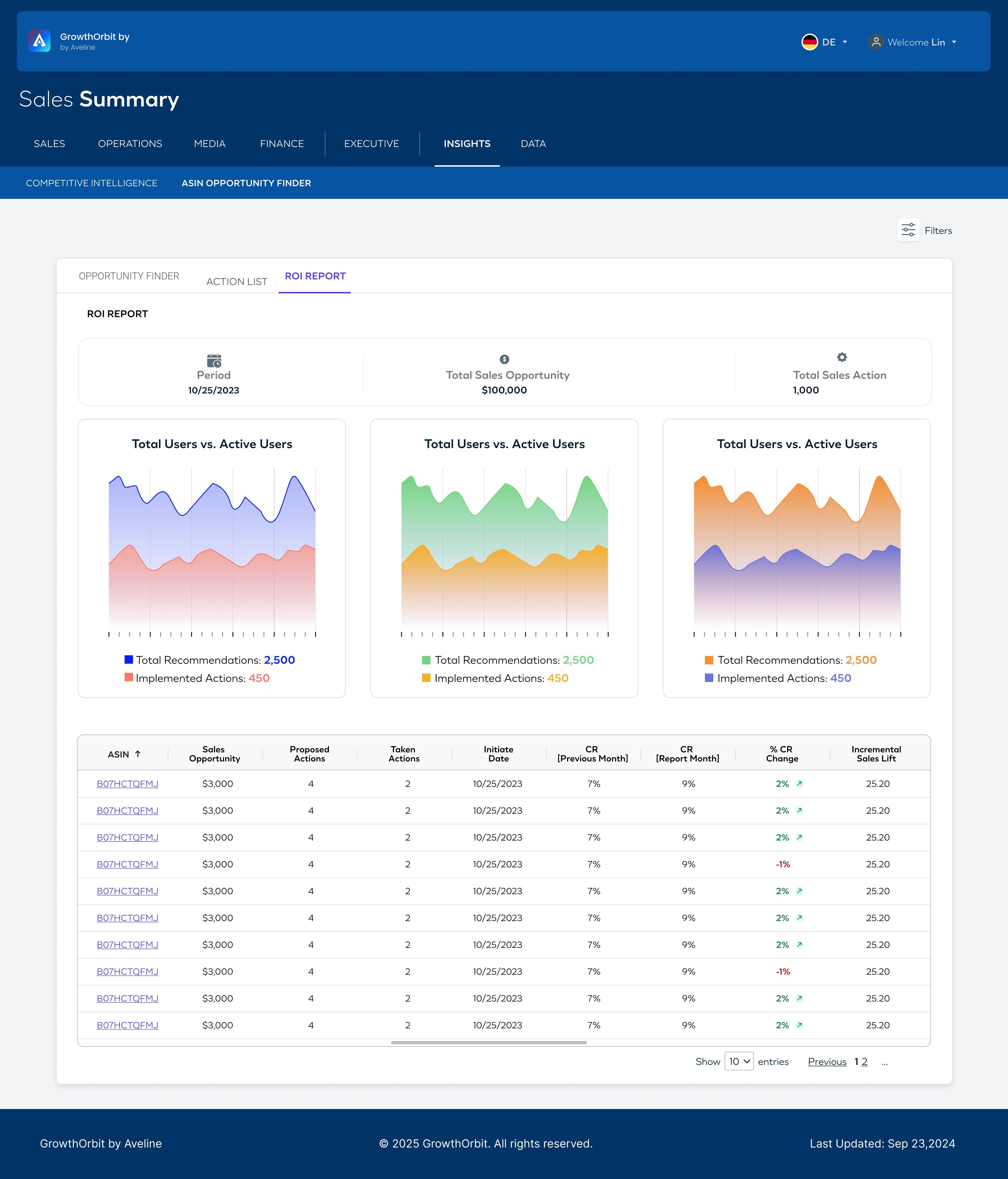The height and width of the screenshot is (1179, 1008).
Task: Expand the DE country dropdown
Action: (x=845, y=42)
